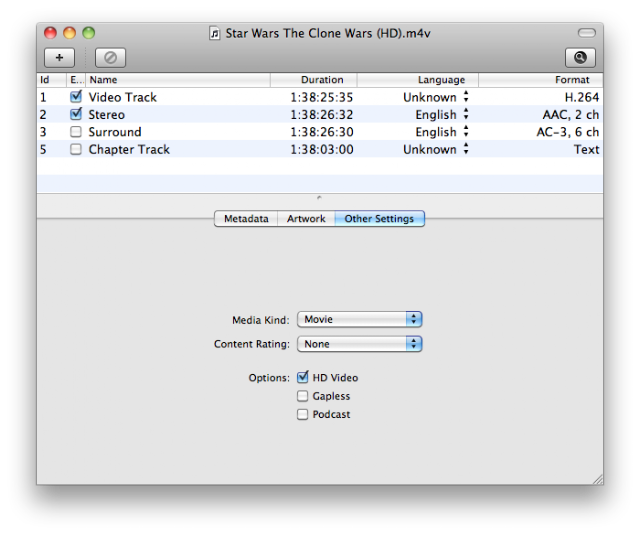The height and width of the screenshot is (535, 640).
Task: Switch to the Artwork tab
Action: coord(306,219)
